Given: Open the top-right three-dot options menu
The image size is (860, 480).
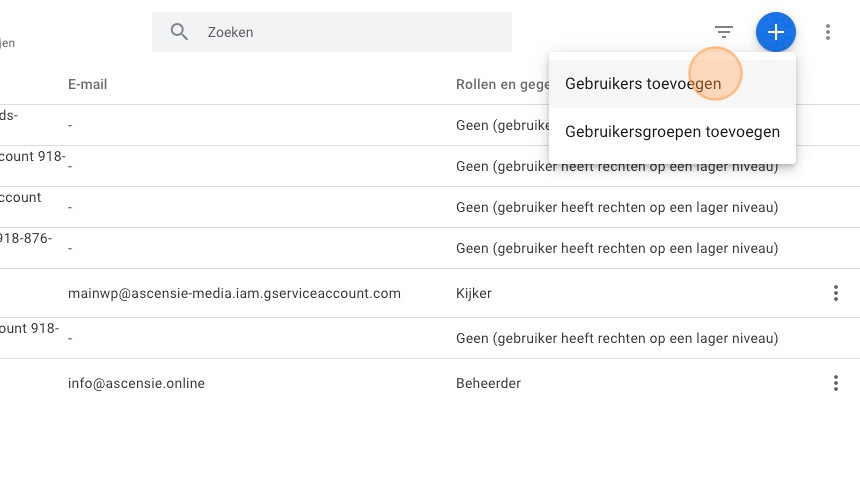Looking at the screenshot, I should tap(828, 32).
